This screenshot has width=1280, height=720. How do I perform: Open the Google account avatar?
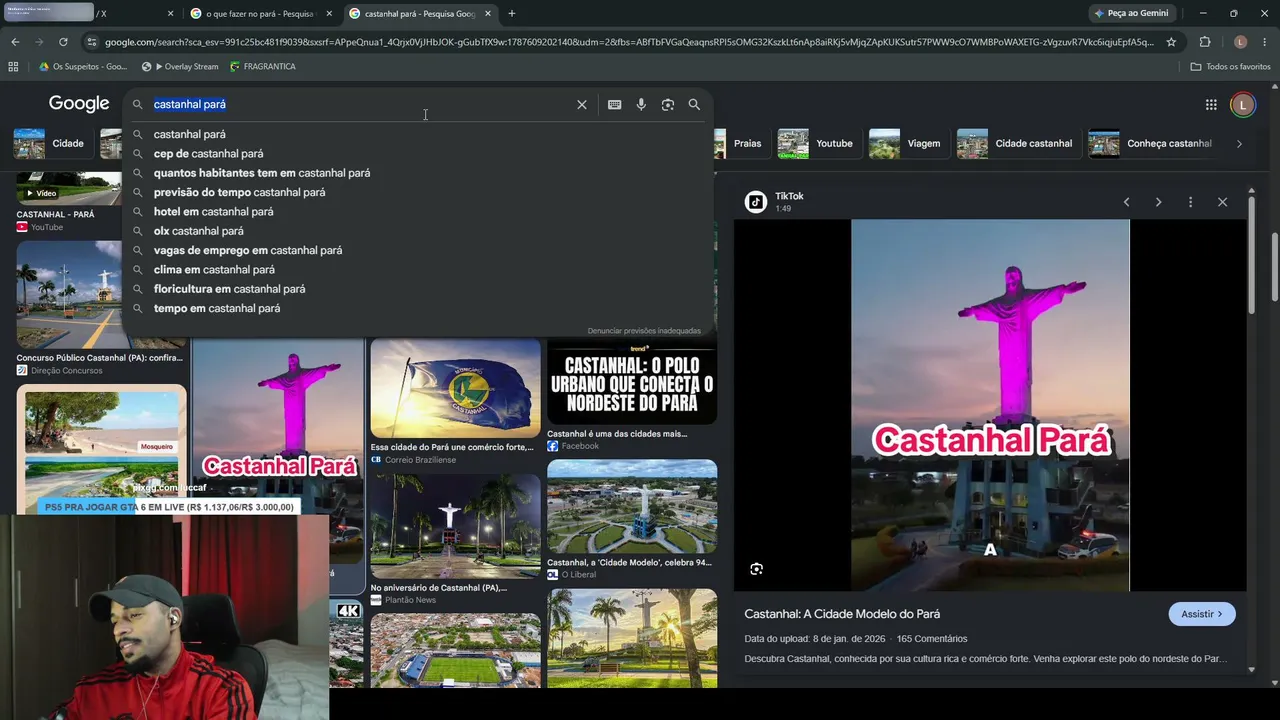pyautogui.click(x=1243, y=104)
